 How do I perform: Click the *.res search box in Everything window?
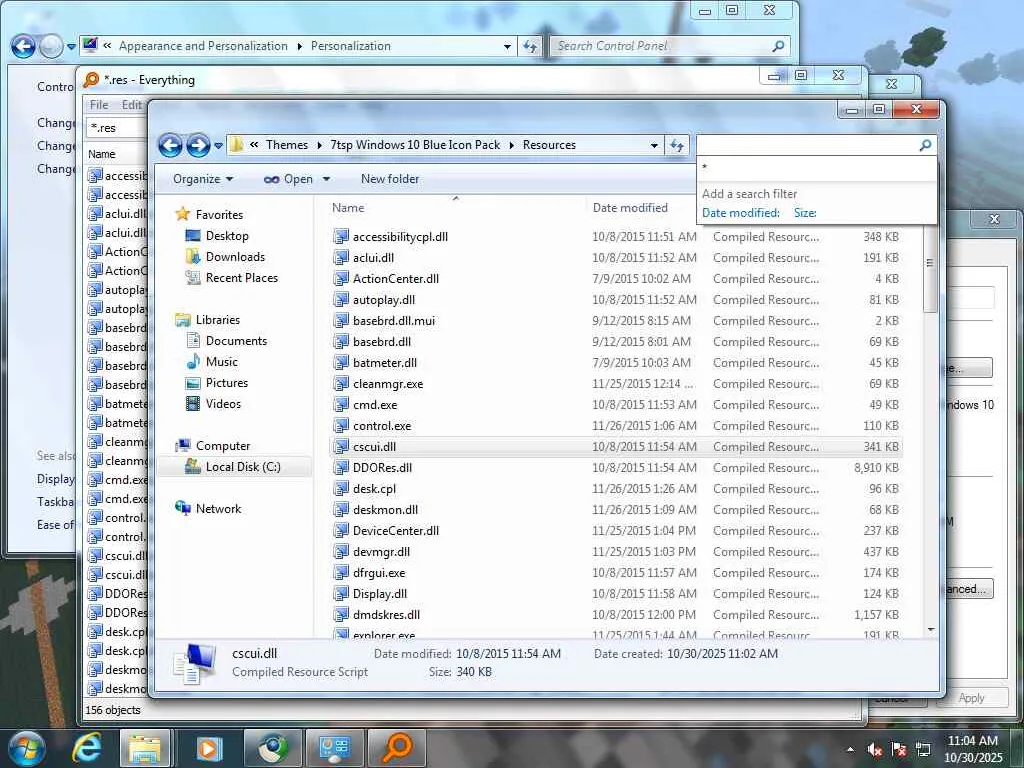click(x=116, y=128)
